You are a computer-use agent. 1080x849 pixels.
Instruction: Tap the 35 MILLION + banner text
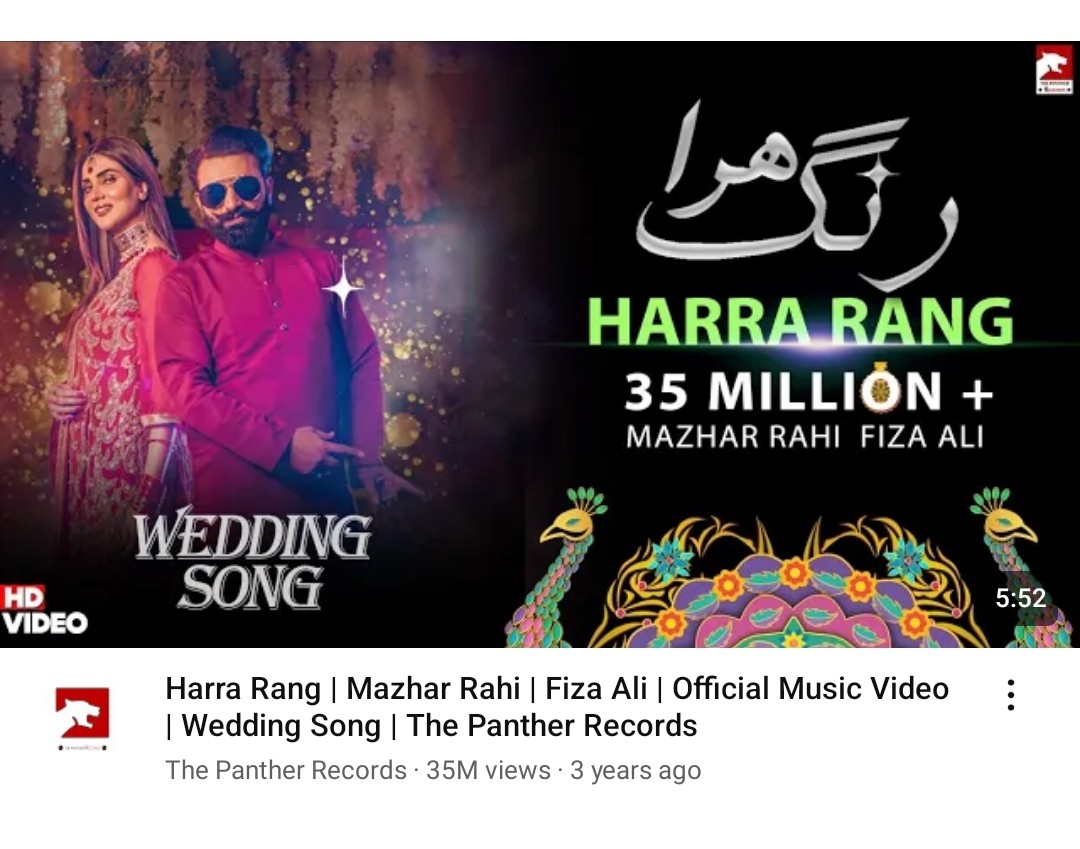click(809, 390)
